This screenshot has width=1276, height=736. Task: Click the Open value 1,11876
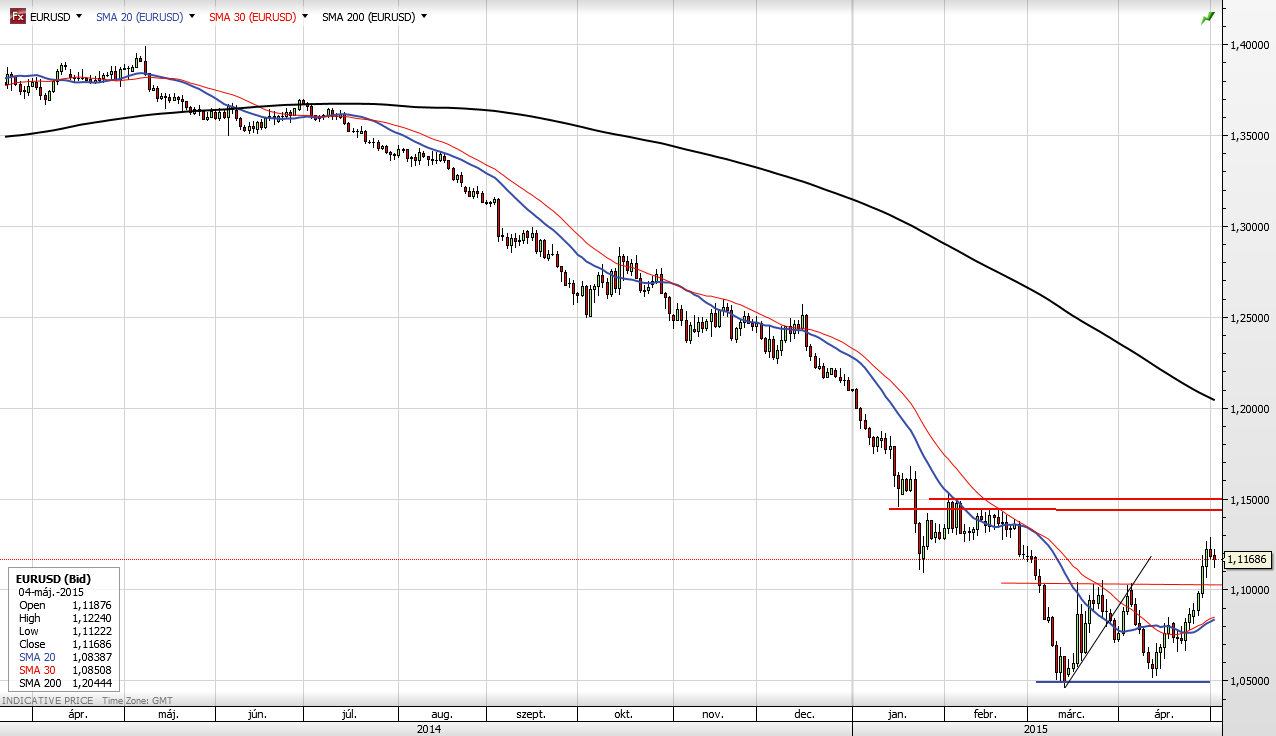(91, 605)
